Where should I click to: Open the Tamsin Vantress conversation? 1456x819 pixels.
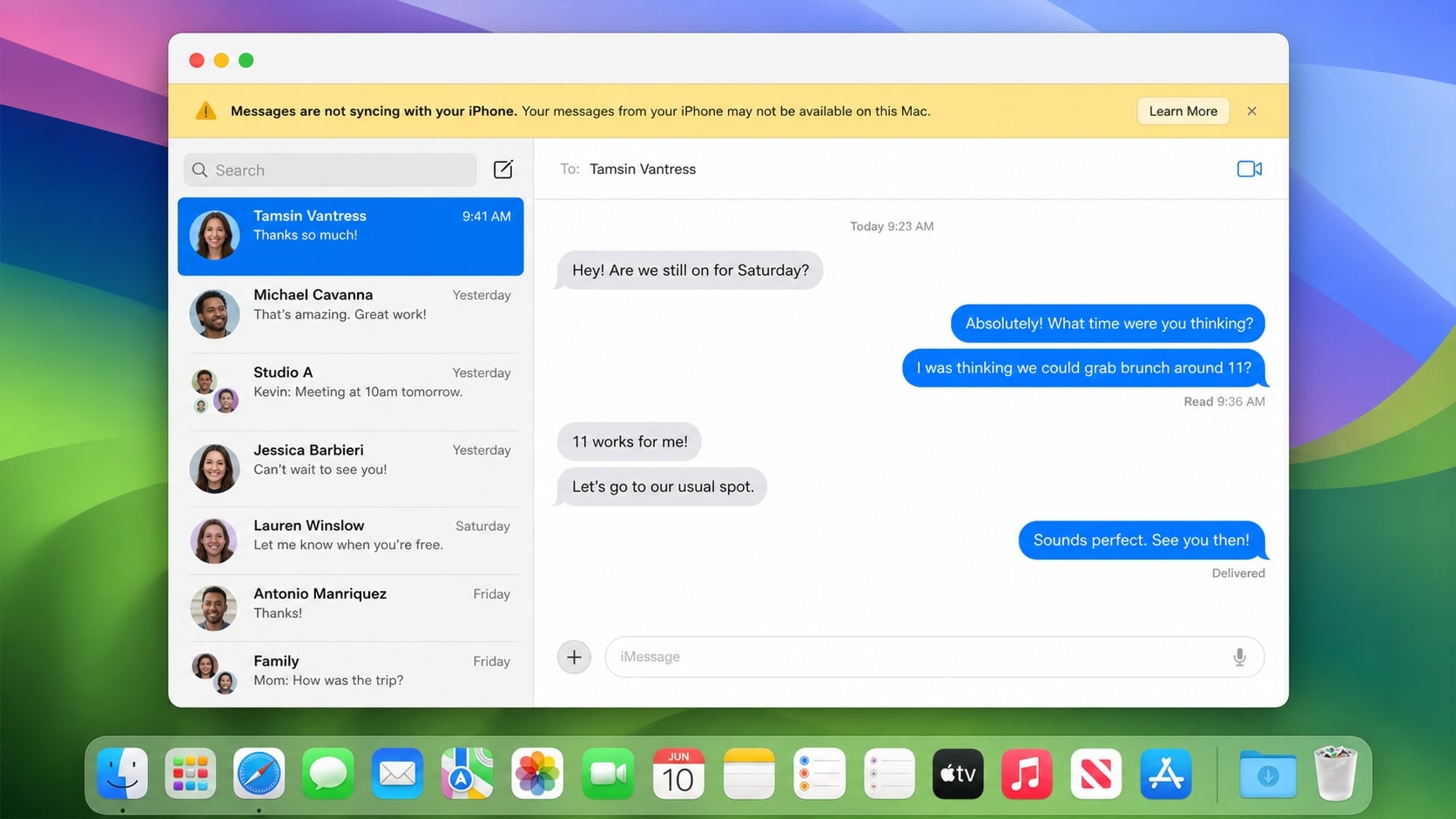click(x=350, y=236)
